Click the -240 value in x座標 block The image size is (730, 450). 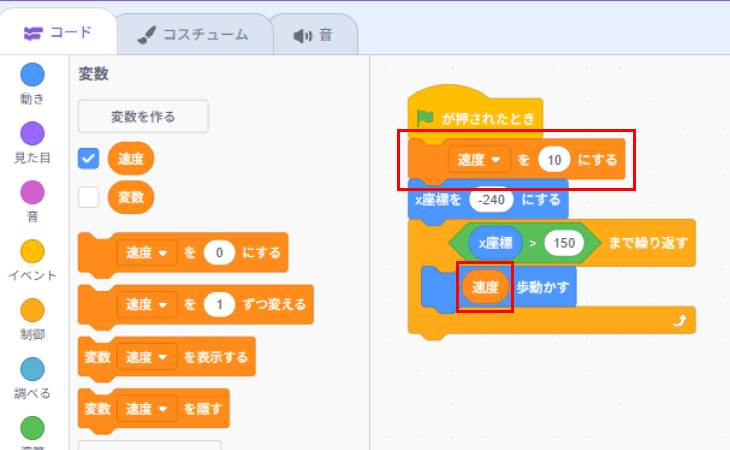pyautogui.click(x=491, y=200)
